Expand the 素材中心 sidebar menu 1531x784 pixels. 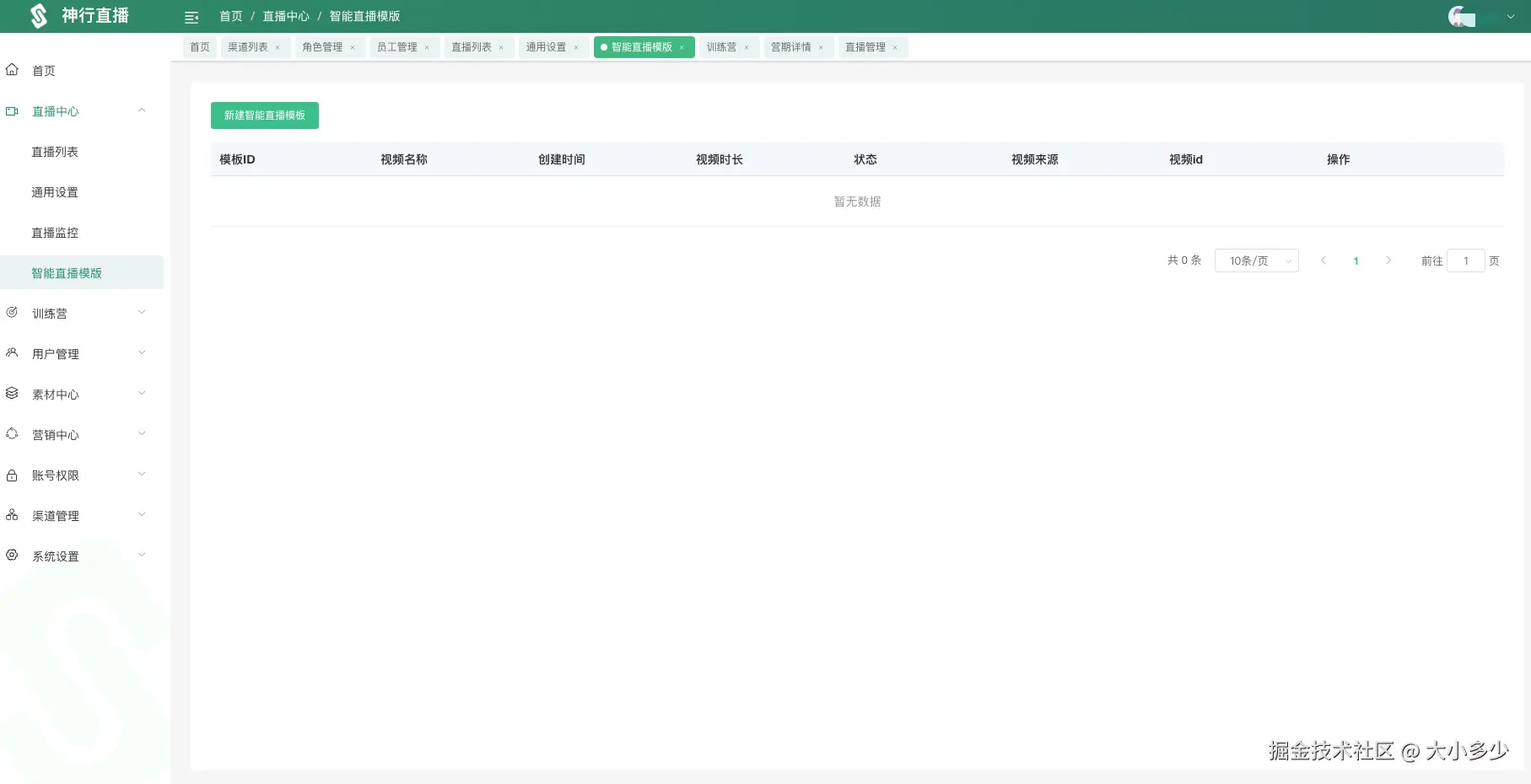click(142, 394)
